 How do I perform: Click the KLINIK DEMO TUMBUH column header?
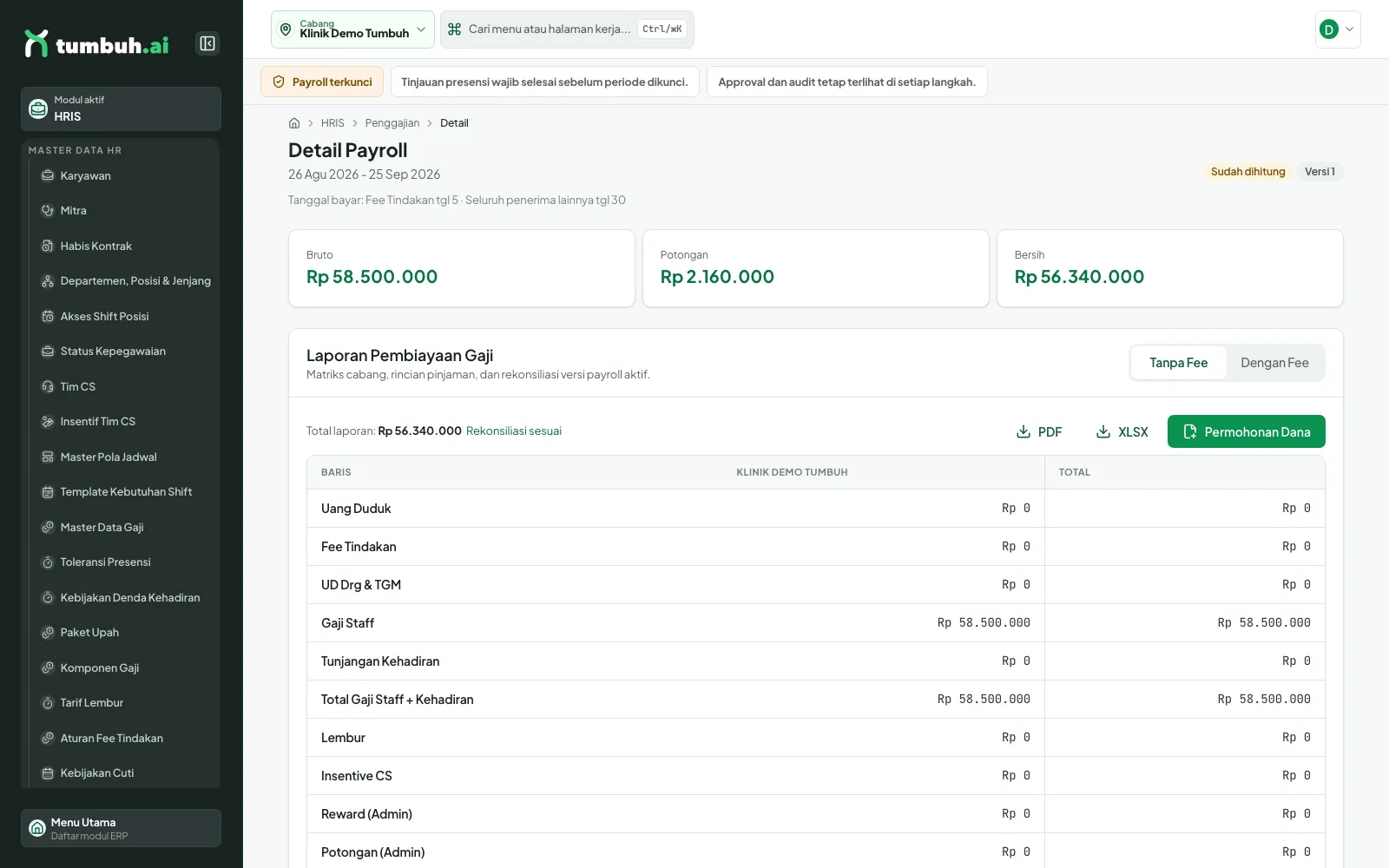pos(792,472)
